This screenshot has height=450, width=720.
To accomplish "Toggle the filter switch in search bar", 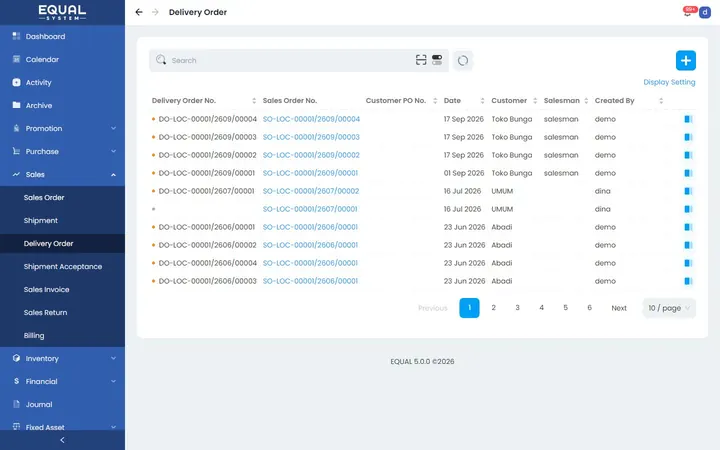I will pos(437,60).
